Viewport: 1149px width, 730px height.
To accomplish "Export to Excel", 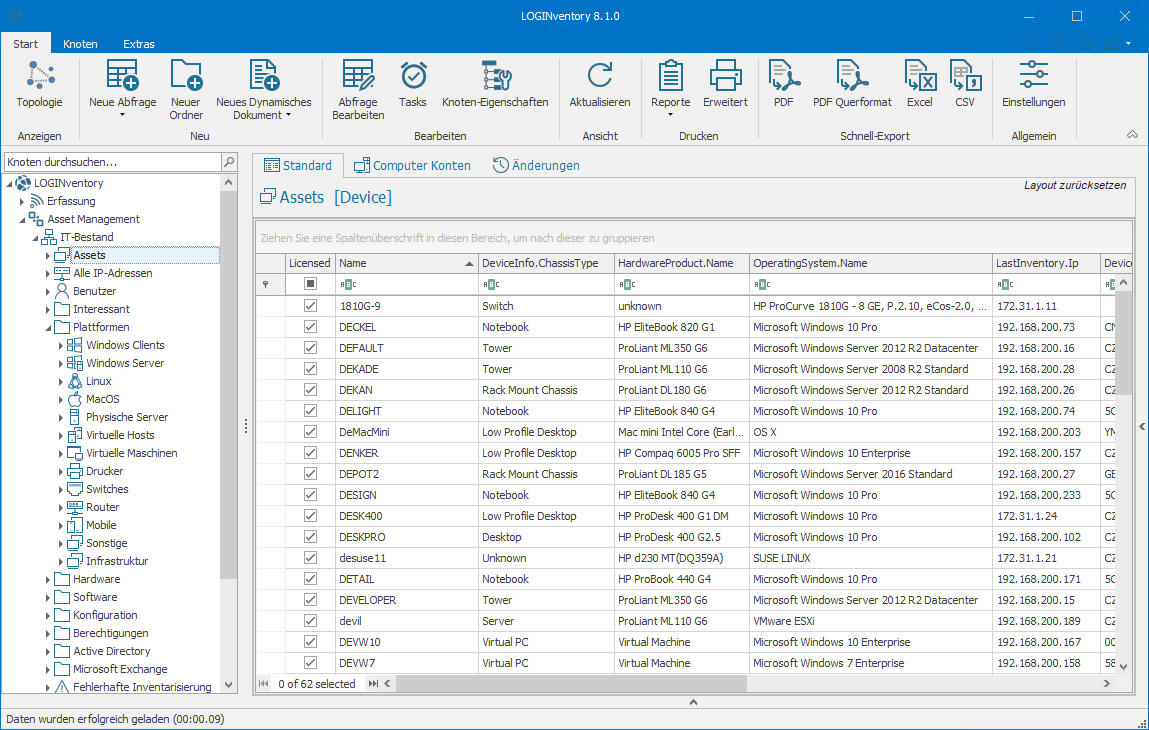I will (x=920, y=84).
